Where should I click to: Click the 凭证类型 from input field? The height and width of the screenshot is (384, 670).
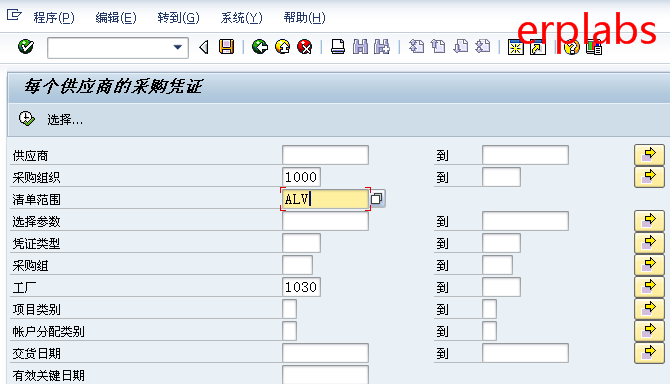[301, 243]
